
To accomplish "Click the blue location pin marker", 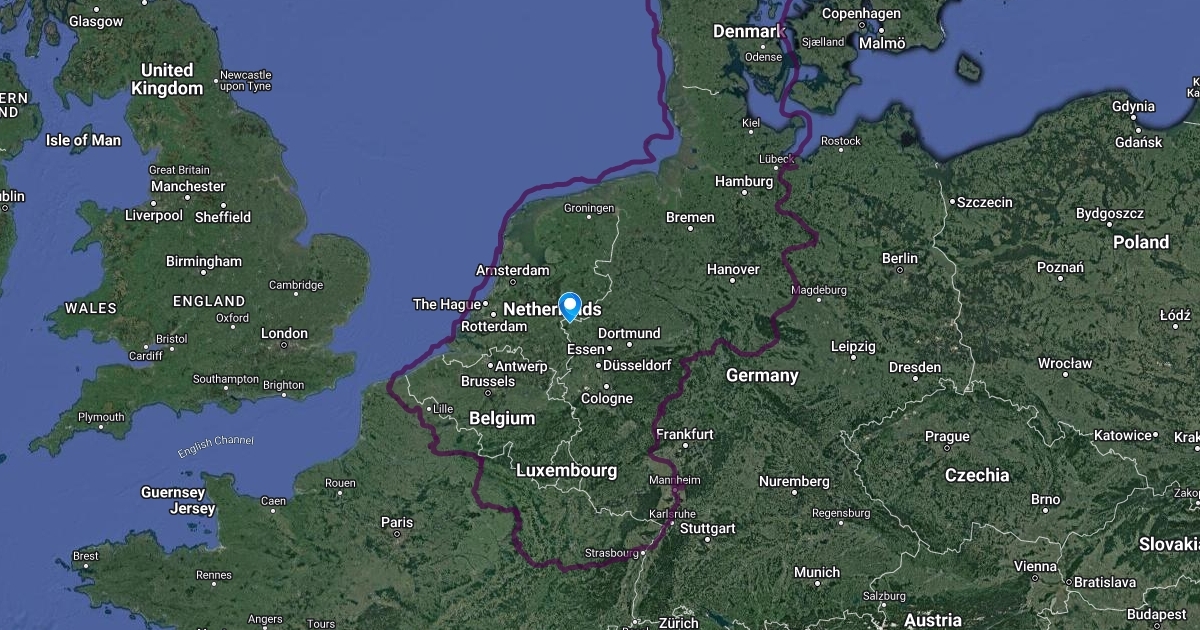I will [x=570, y=307].
